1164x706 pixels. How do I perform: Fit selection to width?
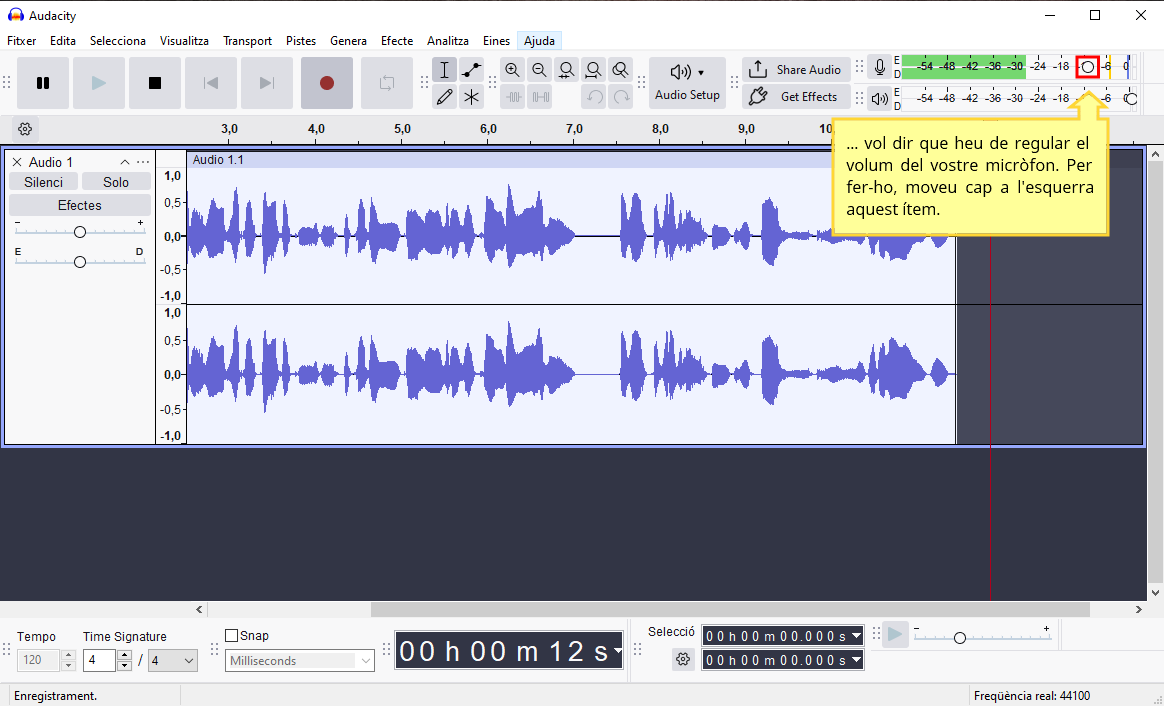tap(566, 71)
